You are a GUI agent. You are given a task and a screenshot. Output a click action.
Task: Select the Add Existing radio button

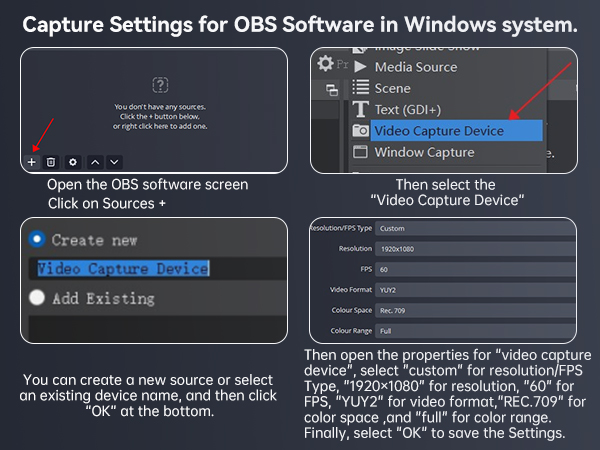38,297
